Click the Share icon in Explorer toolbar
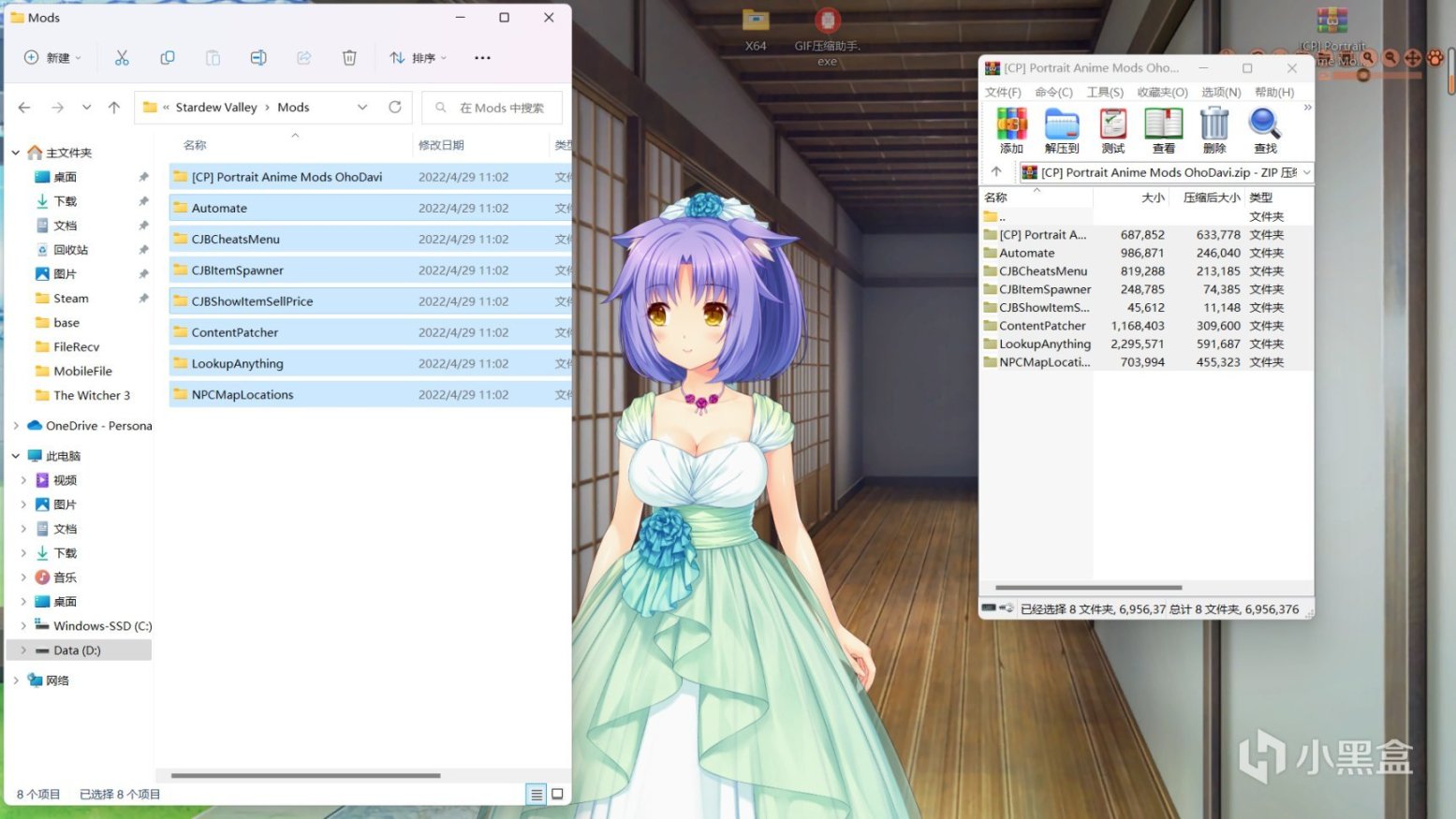Viewport: 1456px width, 819px height. [x=303, y=58]
